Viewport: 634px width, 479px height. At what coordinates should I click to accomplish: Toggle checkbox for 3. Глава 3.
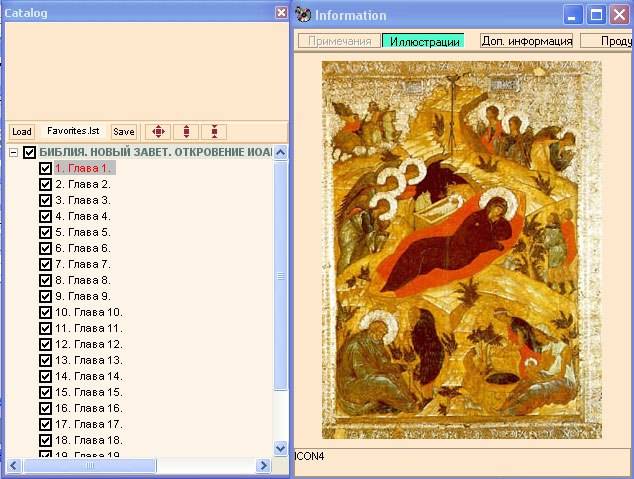45,200
